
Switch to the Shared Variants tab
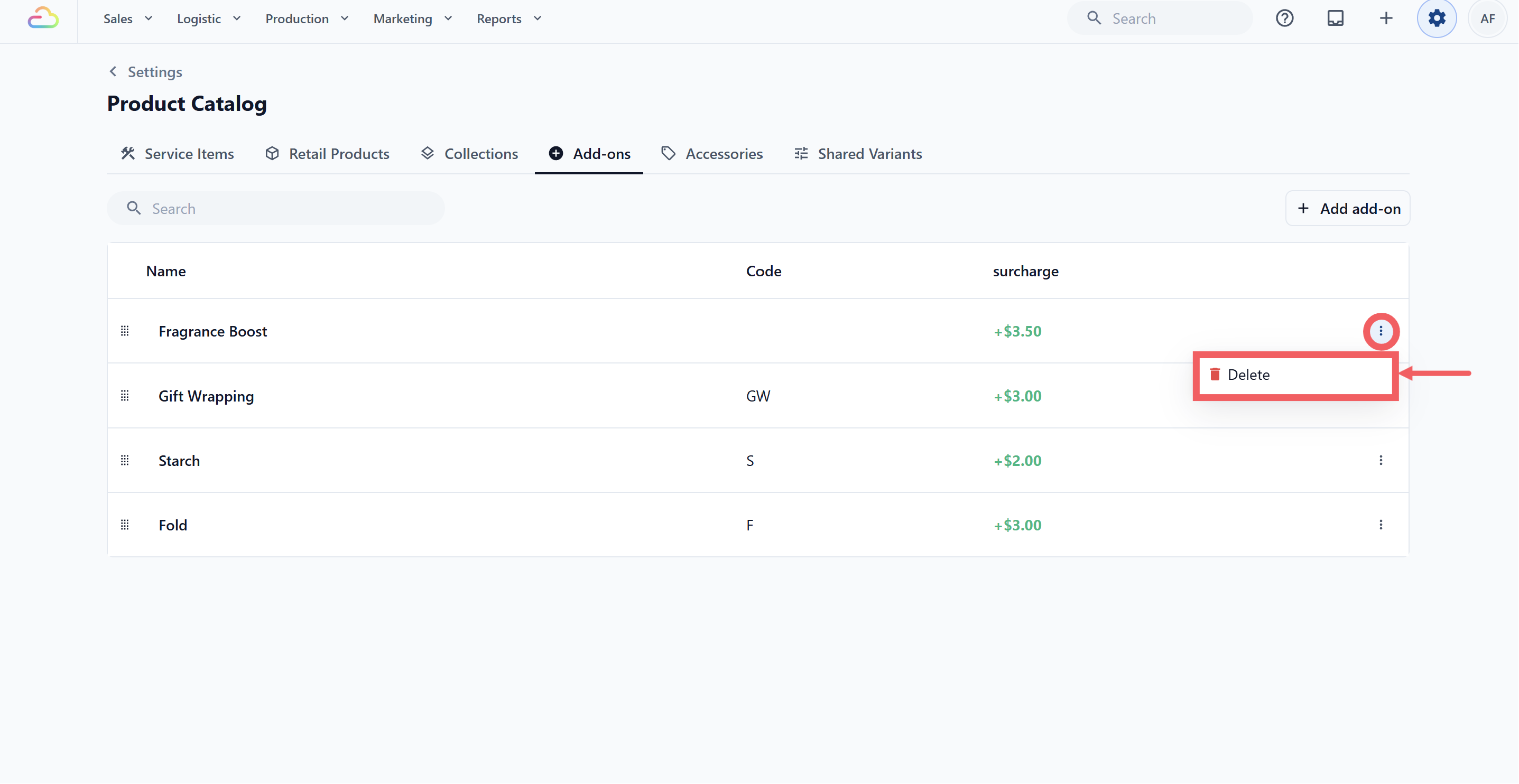[858, 154]
